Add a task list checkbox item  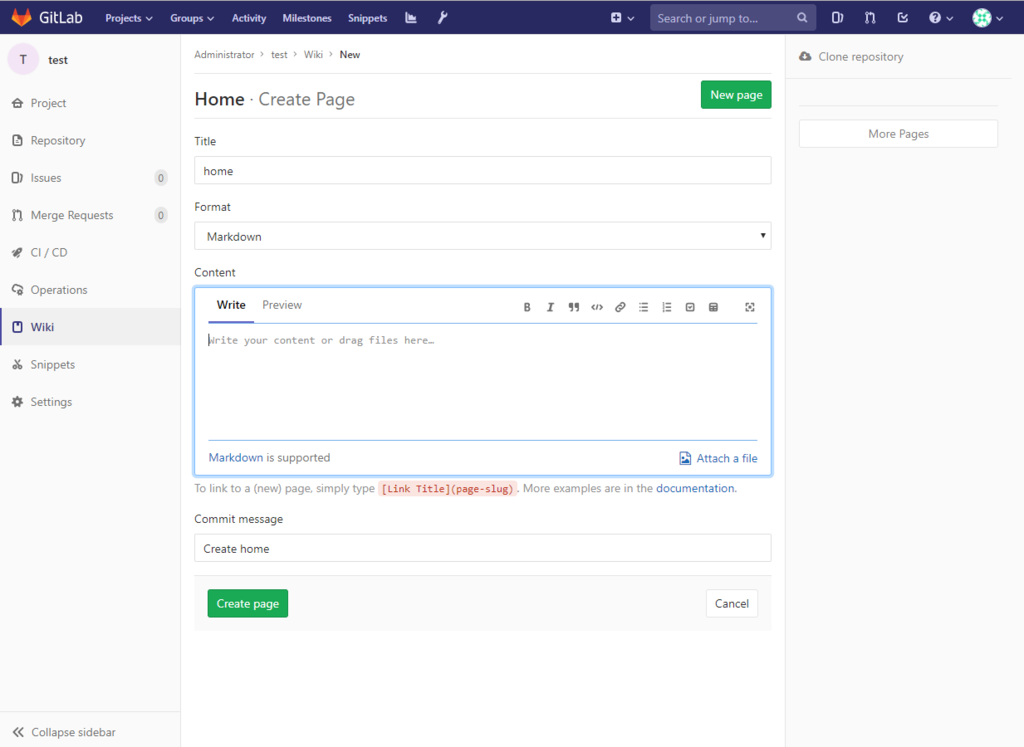coord(690,307)
